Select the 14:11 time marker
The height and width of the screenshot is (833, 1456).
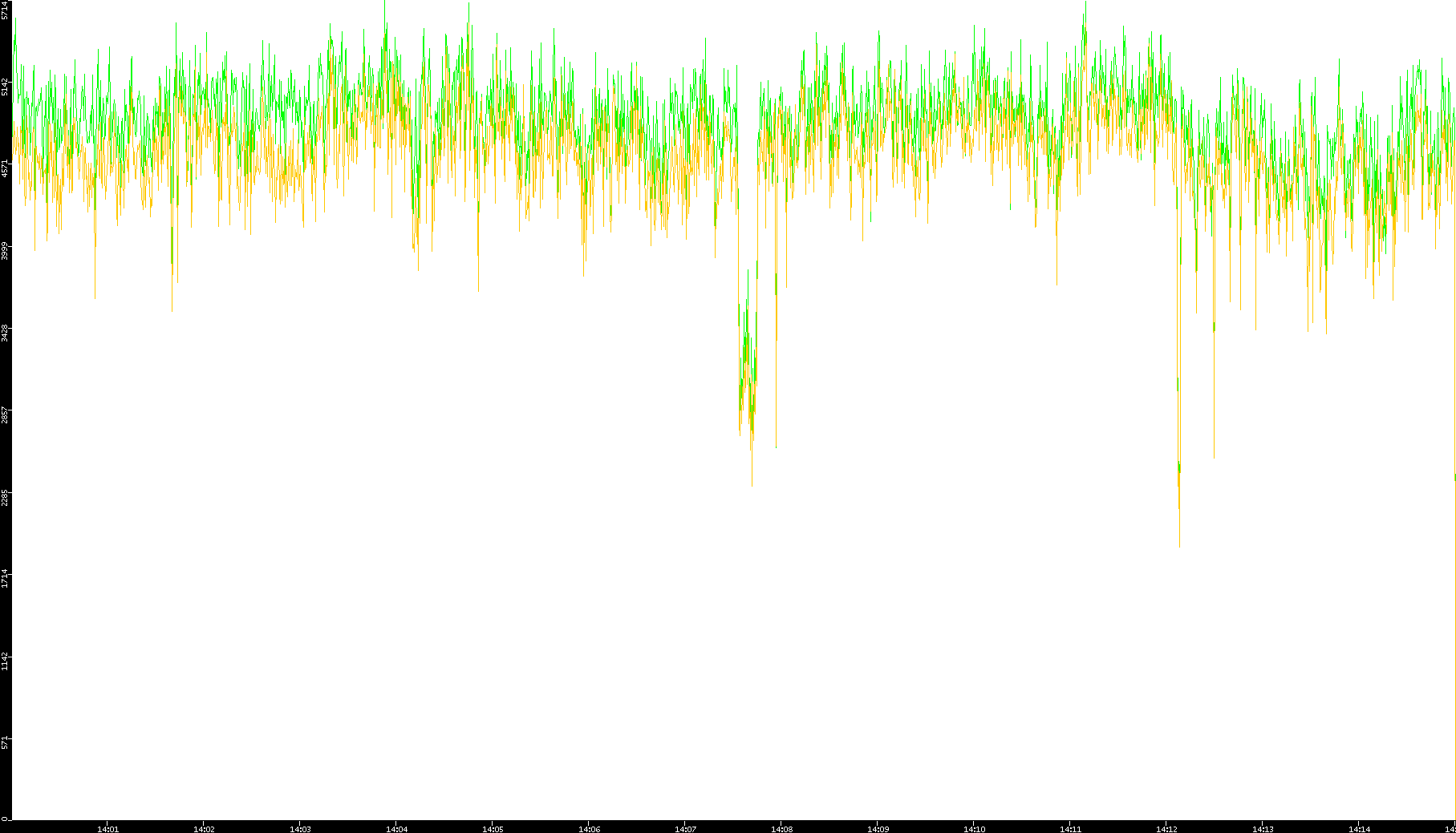[x=1070, y=829]
